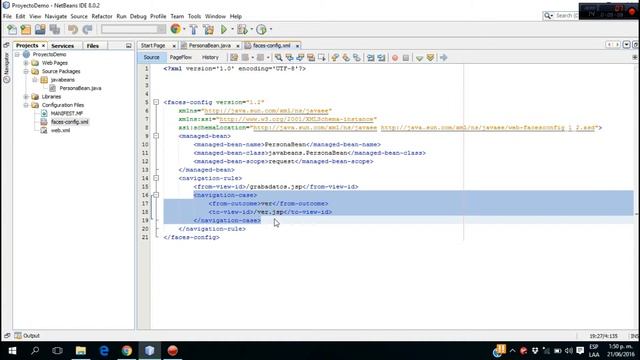
Task: Close the faces-config.xml tab
Action: (x=298, y=46)
